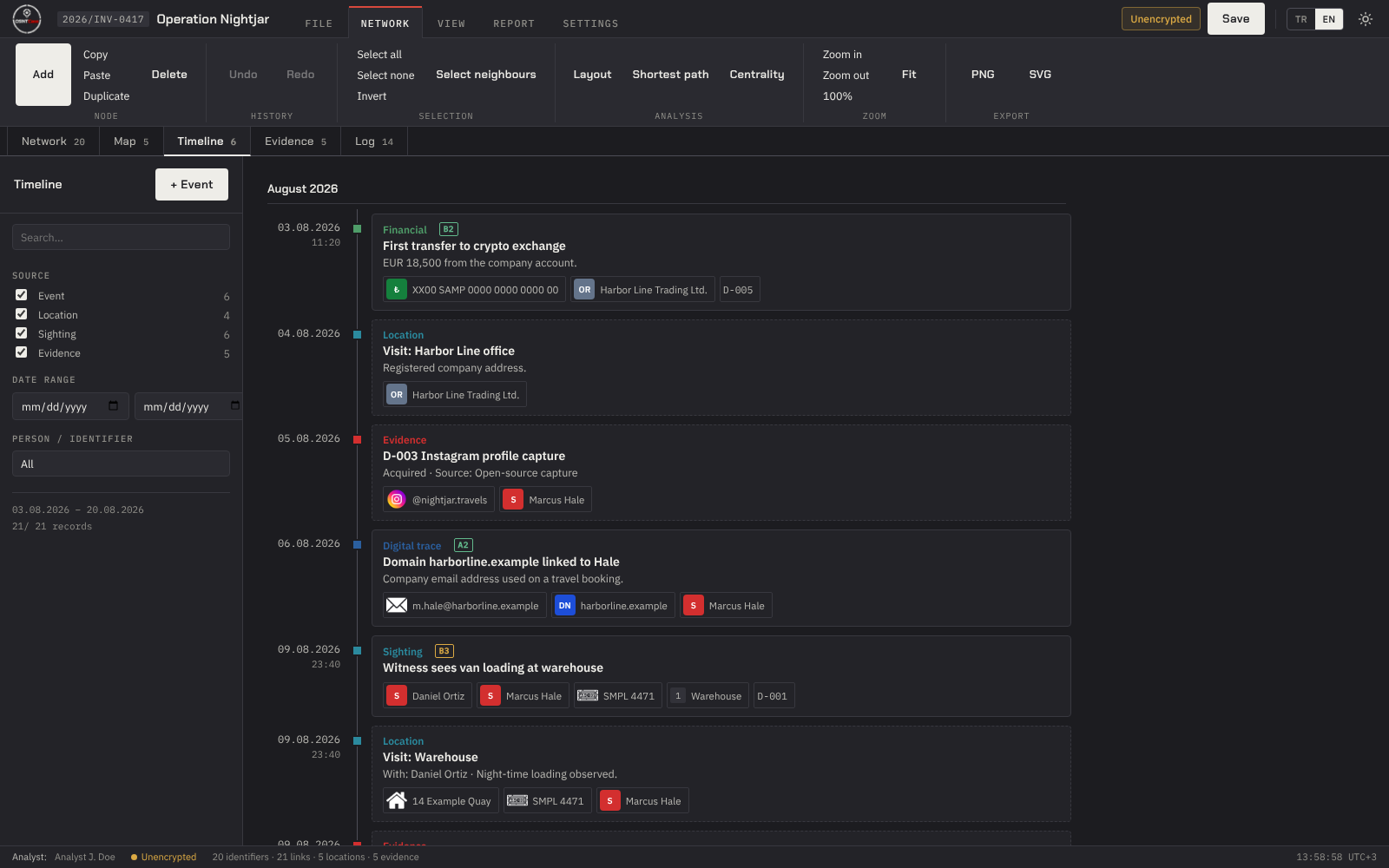1389x868 pixels.
Task: Click the DN domain icon for harborline.example
Action: 565,606
